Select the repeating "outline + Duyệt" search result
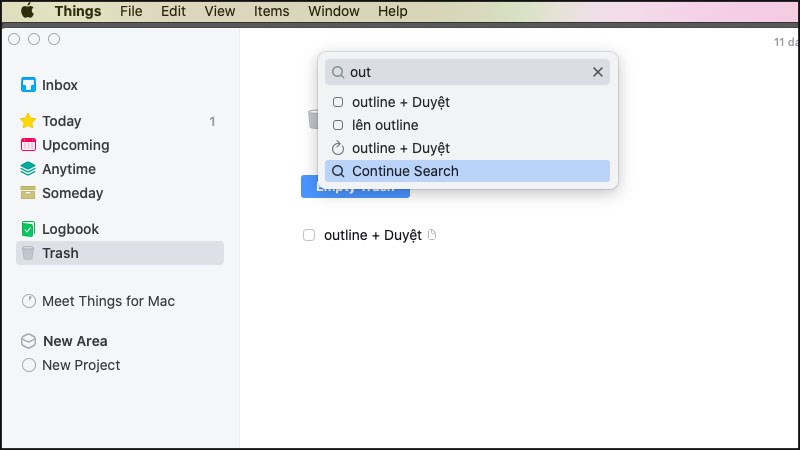 [x=400, y=148]
